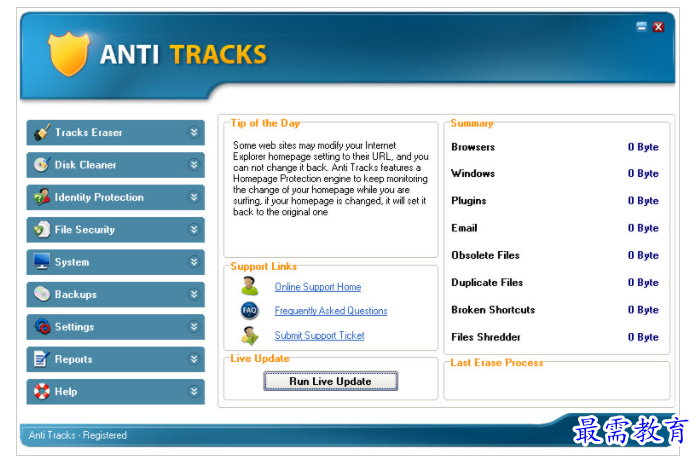Expand the Disk Cleaner chevron
The width and height of the screenshot is (697, 462).
tap(194, 165)
